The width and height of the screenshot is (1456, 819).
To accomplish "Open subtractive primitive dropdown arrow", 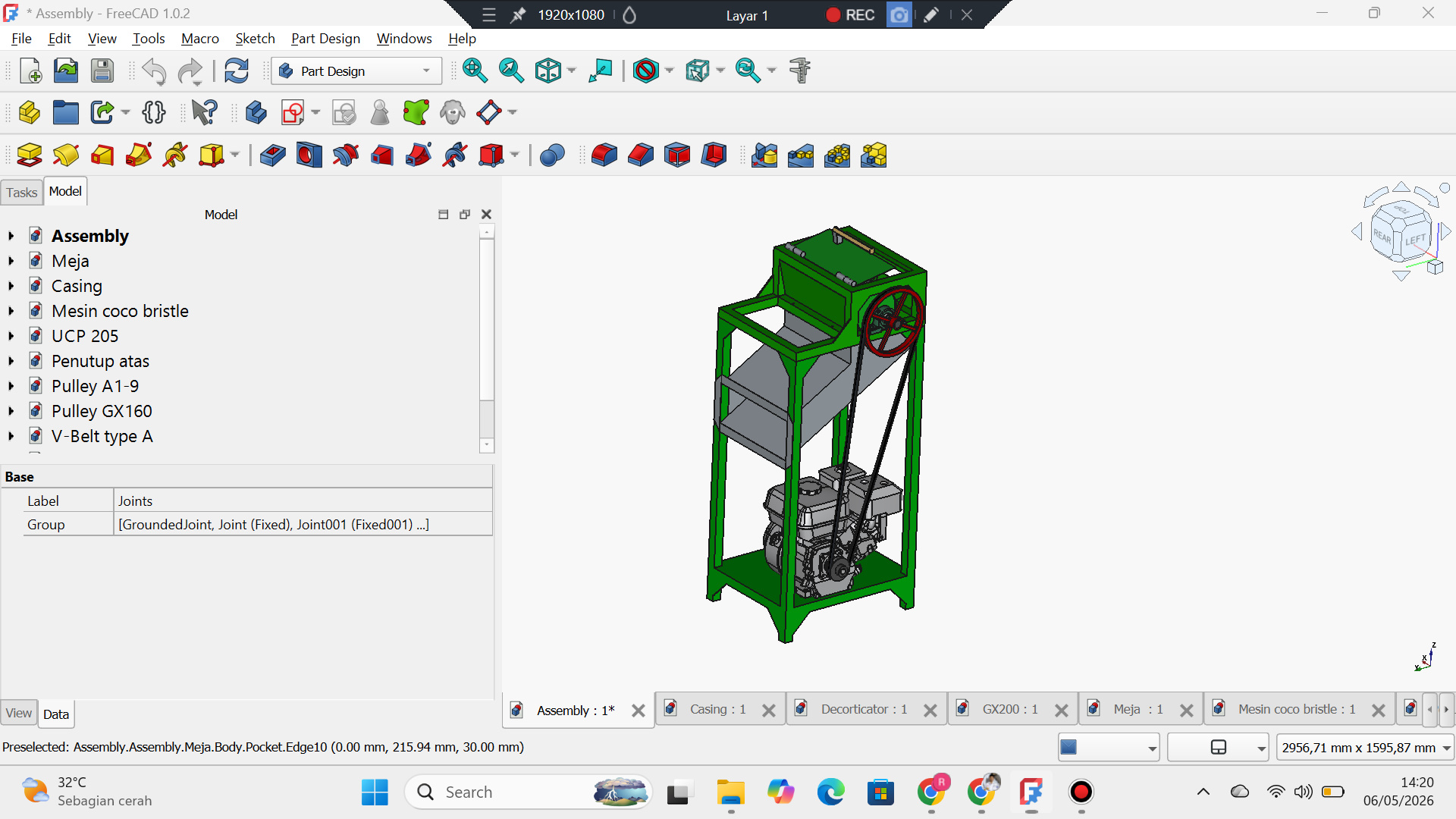I will point(515,155).
